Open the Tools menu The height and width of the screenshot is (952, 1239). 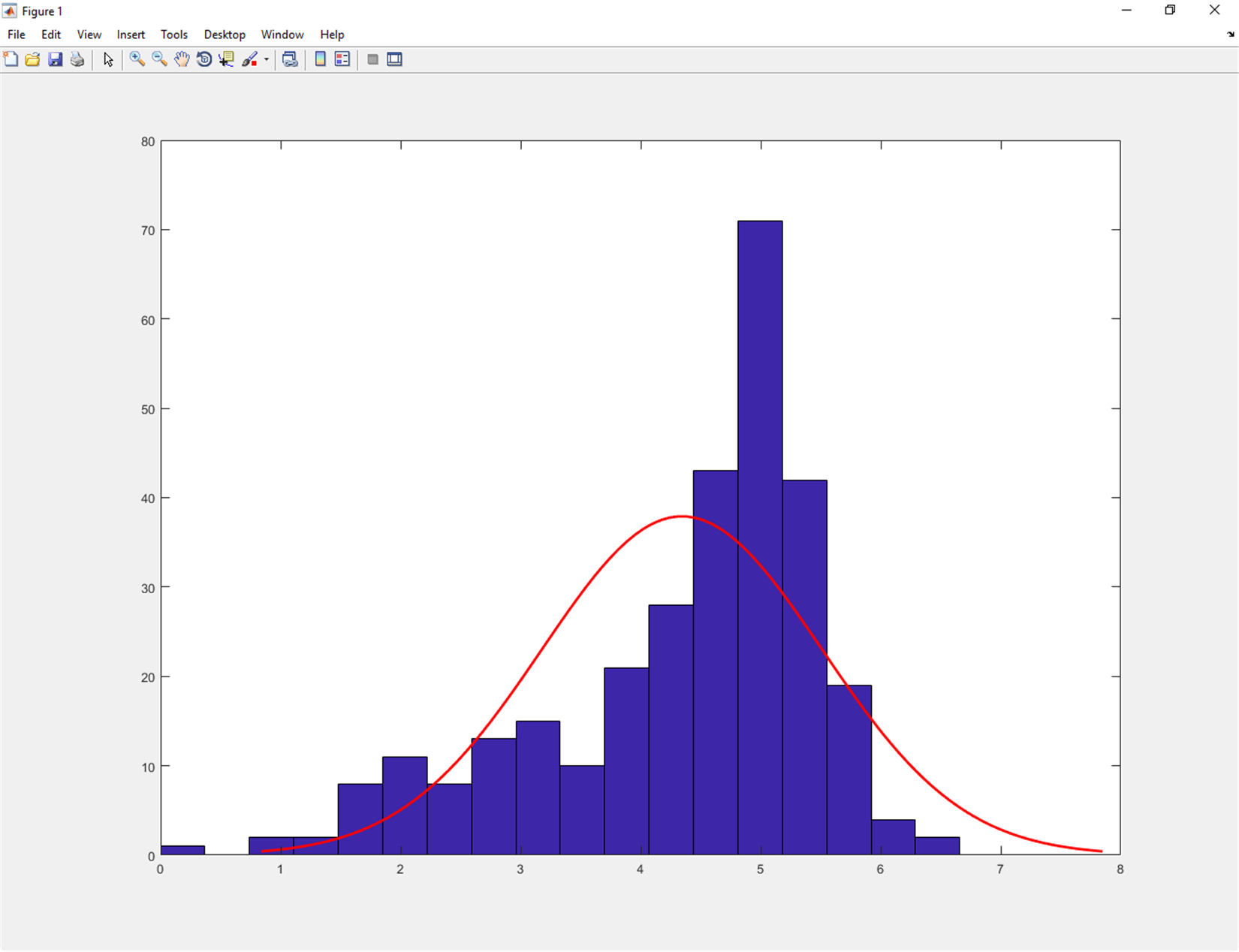(173, 35)
